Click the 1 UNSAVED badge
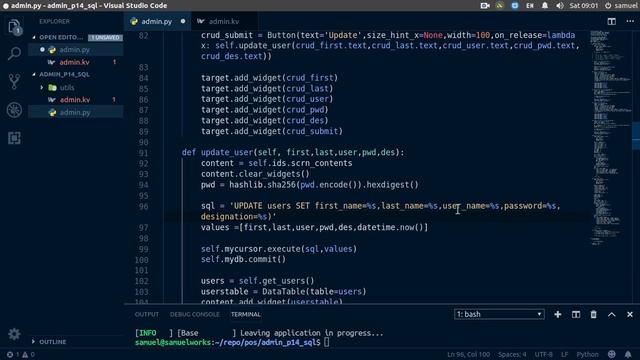Screen dimensions: 640x360 pyautogui.click(x=105, y=37)
